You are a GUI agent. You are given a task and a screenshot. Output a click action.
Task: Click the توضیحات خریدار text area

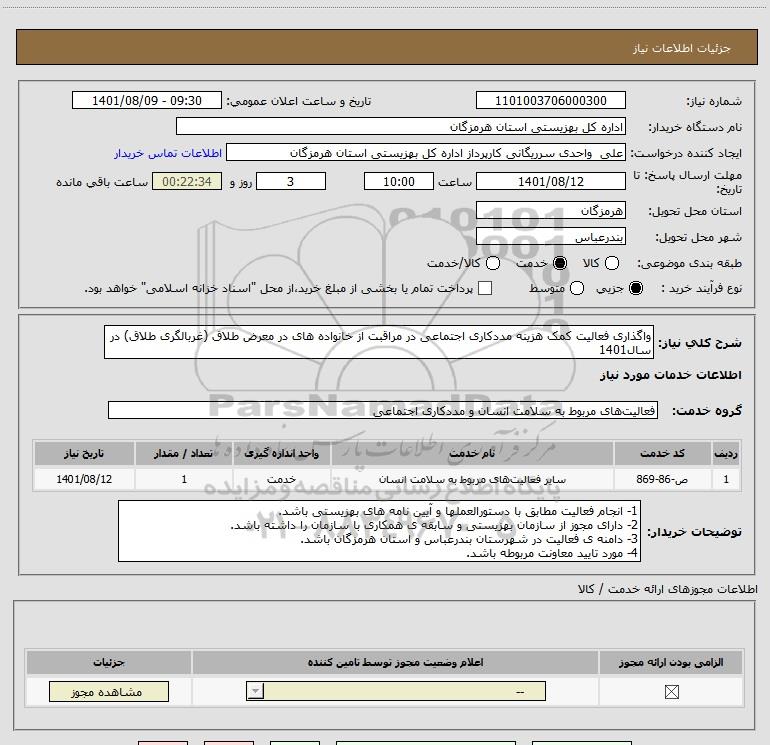(379, 531)
